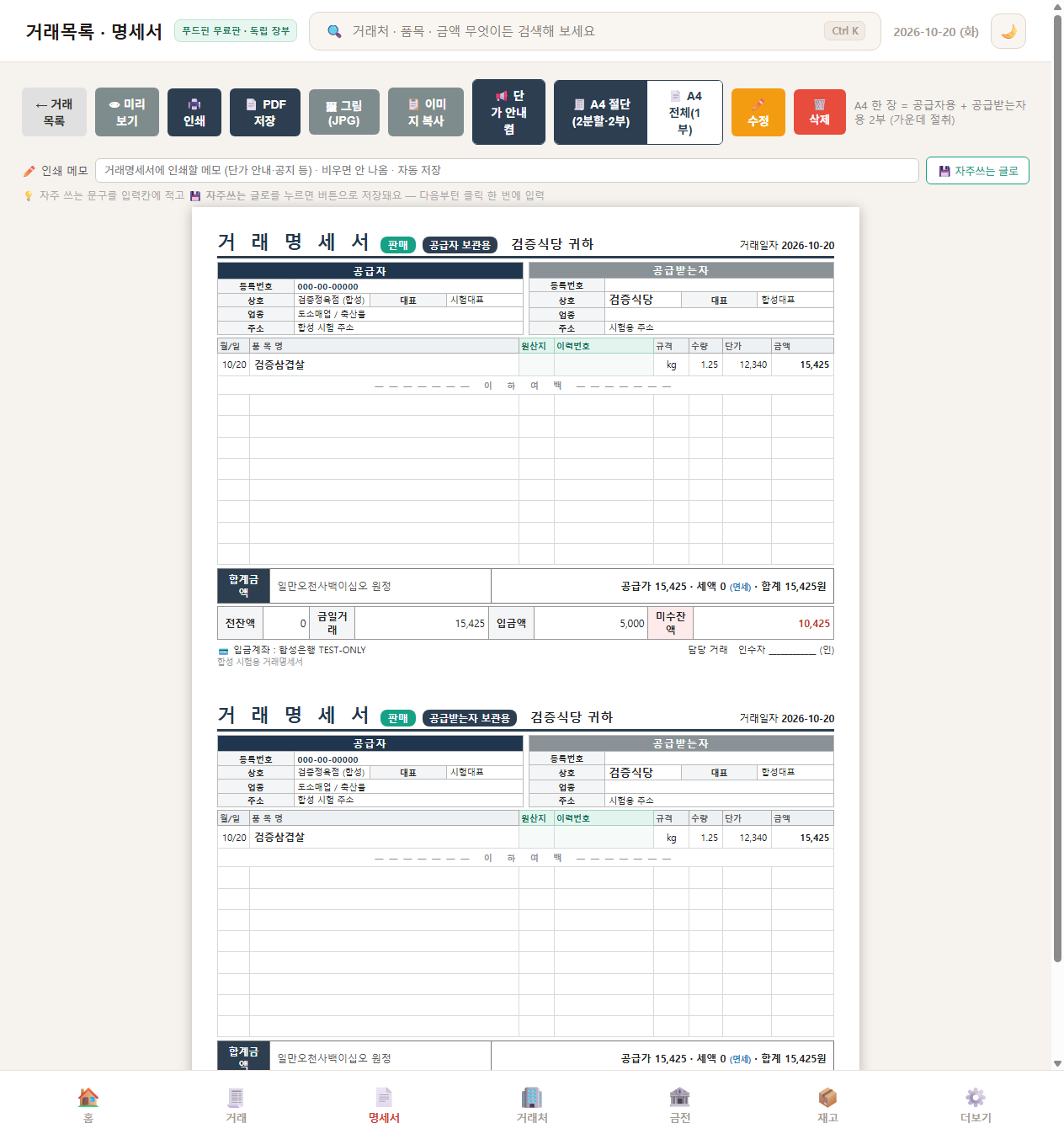The height and width of the screenshot is (1139, 1064).
Task: Toggle dark mode with the moon button
Action: [x=1008, y=31]
